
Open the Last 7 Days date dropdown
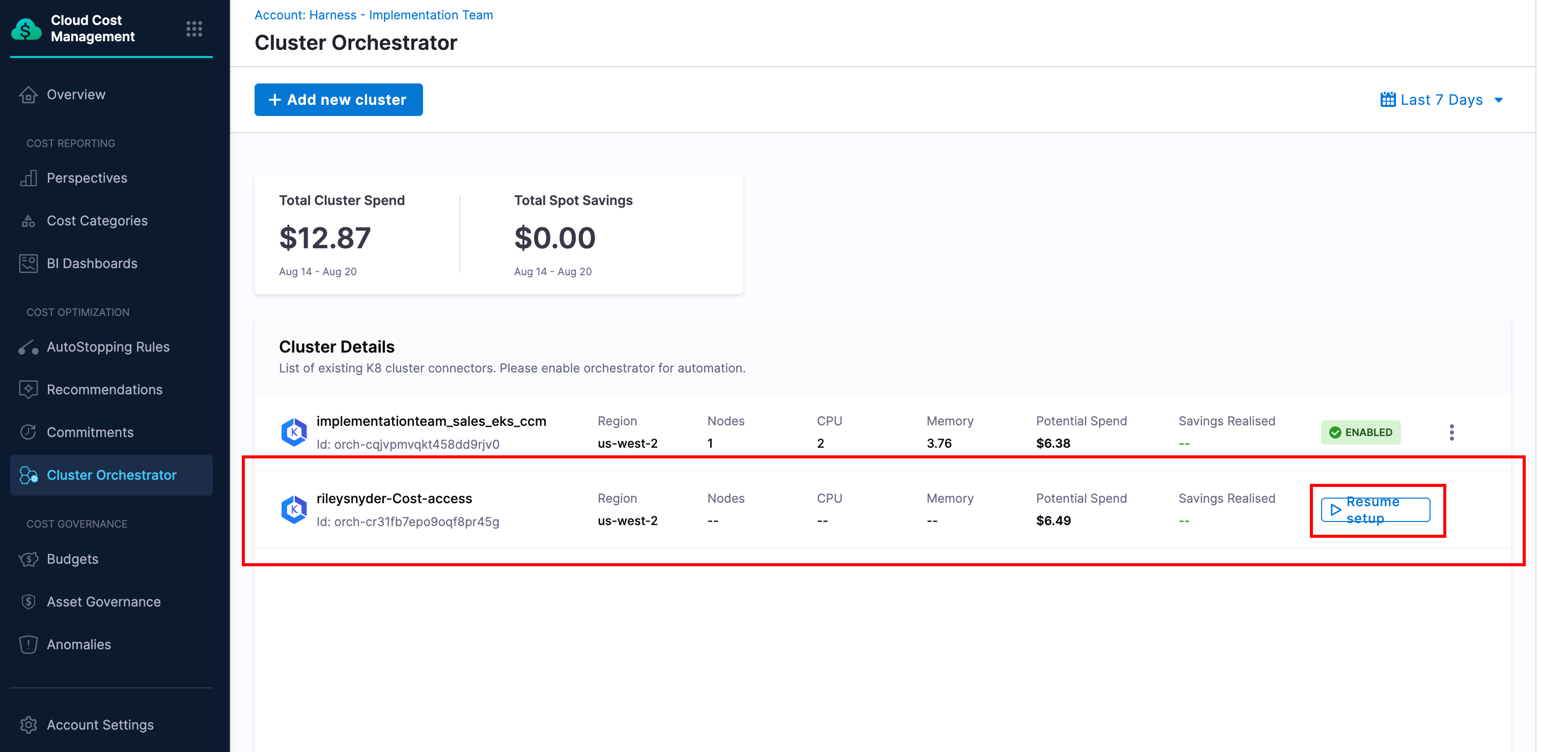click(x=1441, y=100)
